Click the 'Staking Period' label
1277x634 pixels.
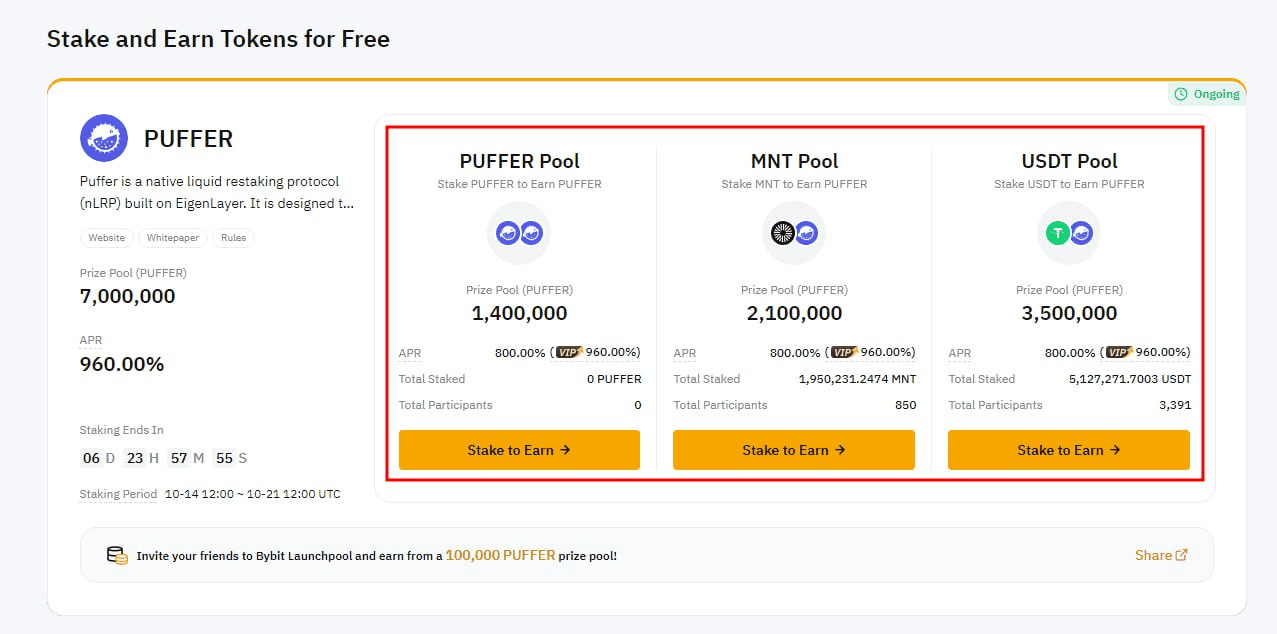point(118,494)
